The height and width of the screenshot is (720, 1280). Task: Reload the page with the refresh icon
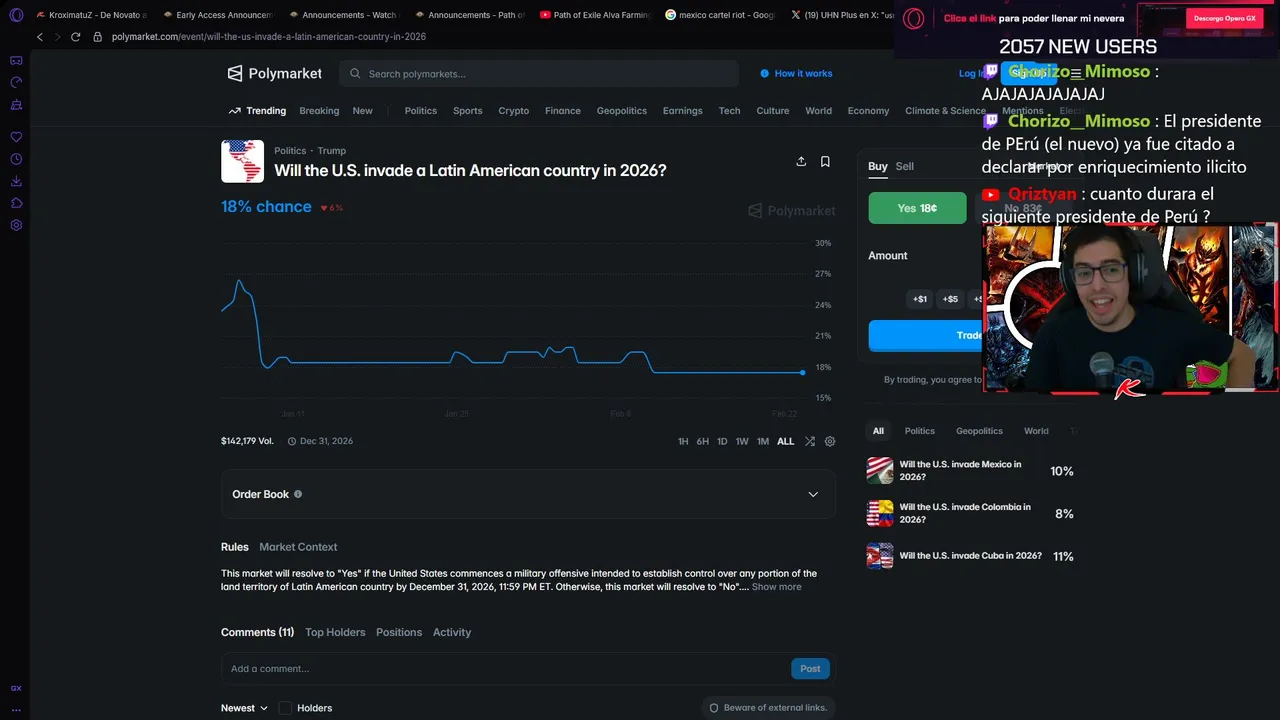(75, 36)
